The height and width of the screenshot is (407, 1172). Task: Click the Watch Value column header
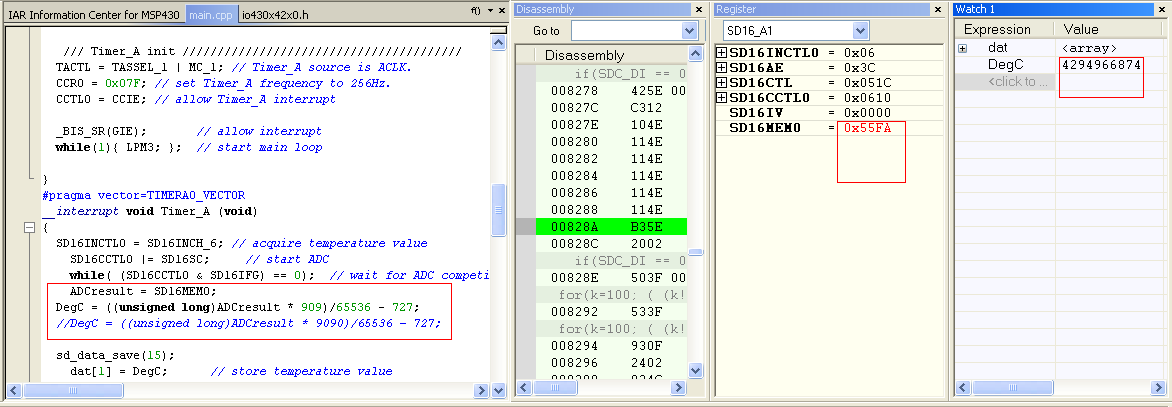pyautogui.click(x=1109, y=30)
